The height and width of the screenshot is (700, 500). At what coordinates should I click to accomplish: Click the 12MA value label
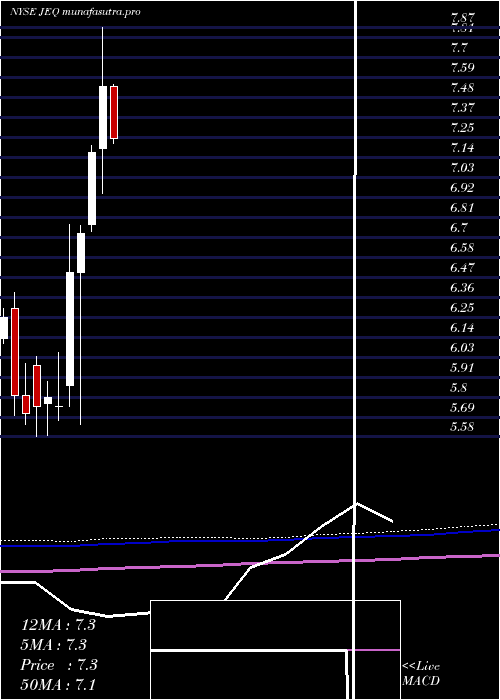[x=58, y=625]
